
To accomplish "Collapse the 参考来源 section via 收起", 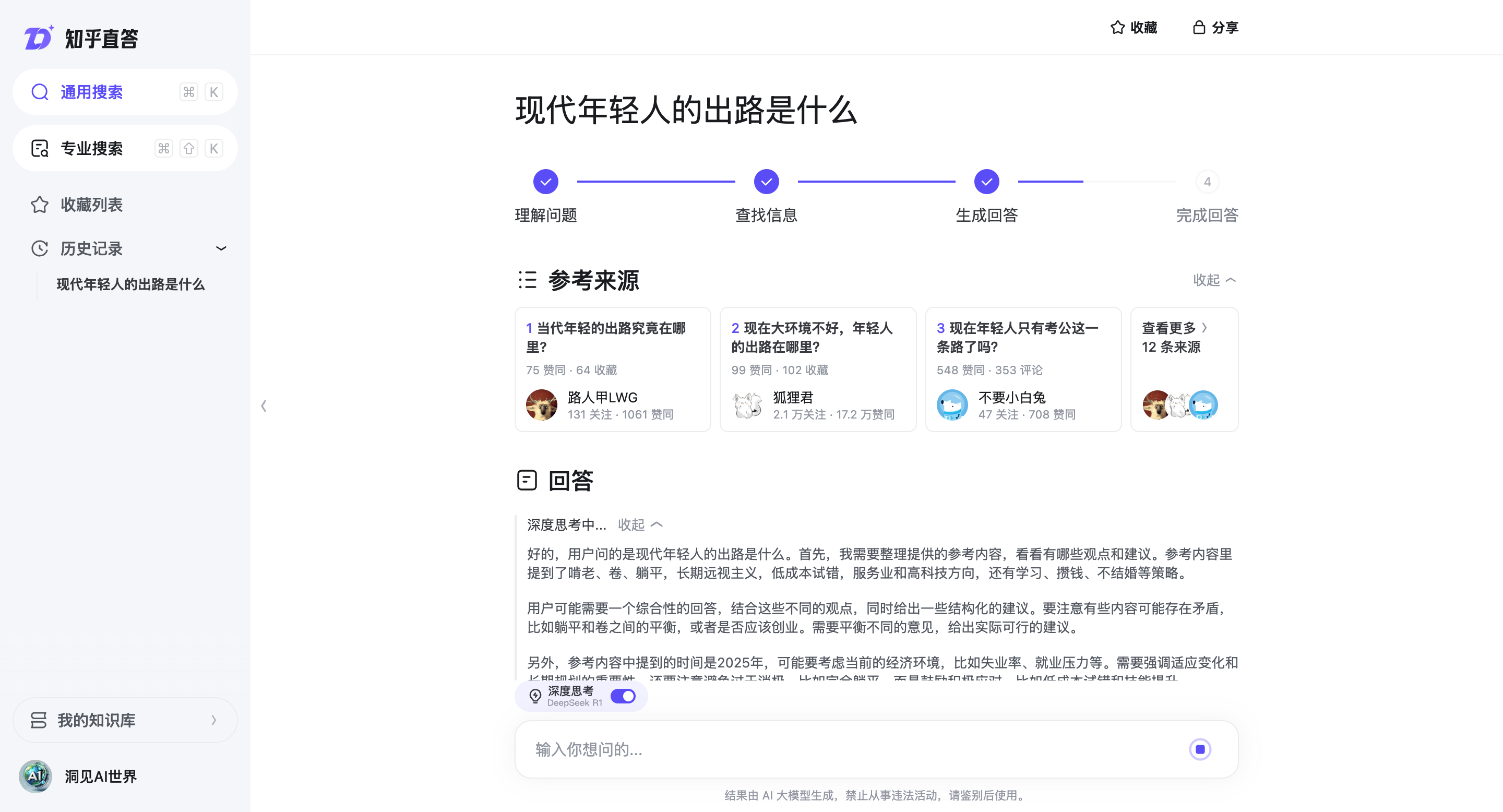I will tap(1214, 280).
